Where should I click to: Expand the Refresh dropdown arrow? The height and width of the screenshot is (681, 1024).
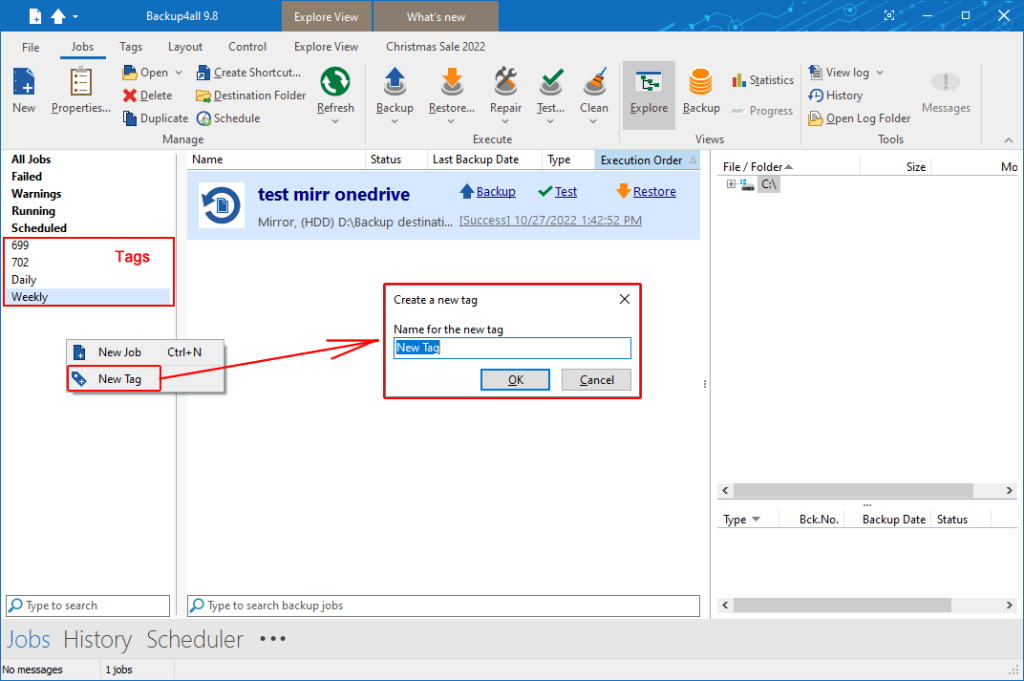coord(335,121)
